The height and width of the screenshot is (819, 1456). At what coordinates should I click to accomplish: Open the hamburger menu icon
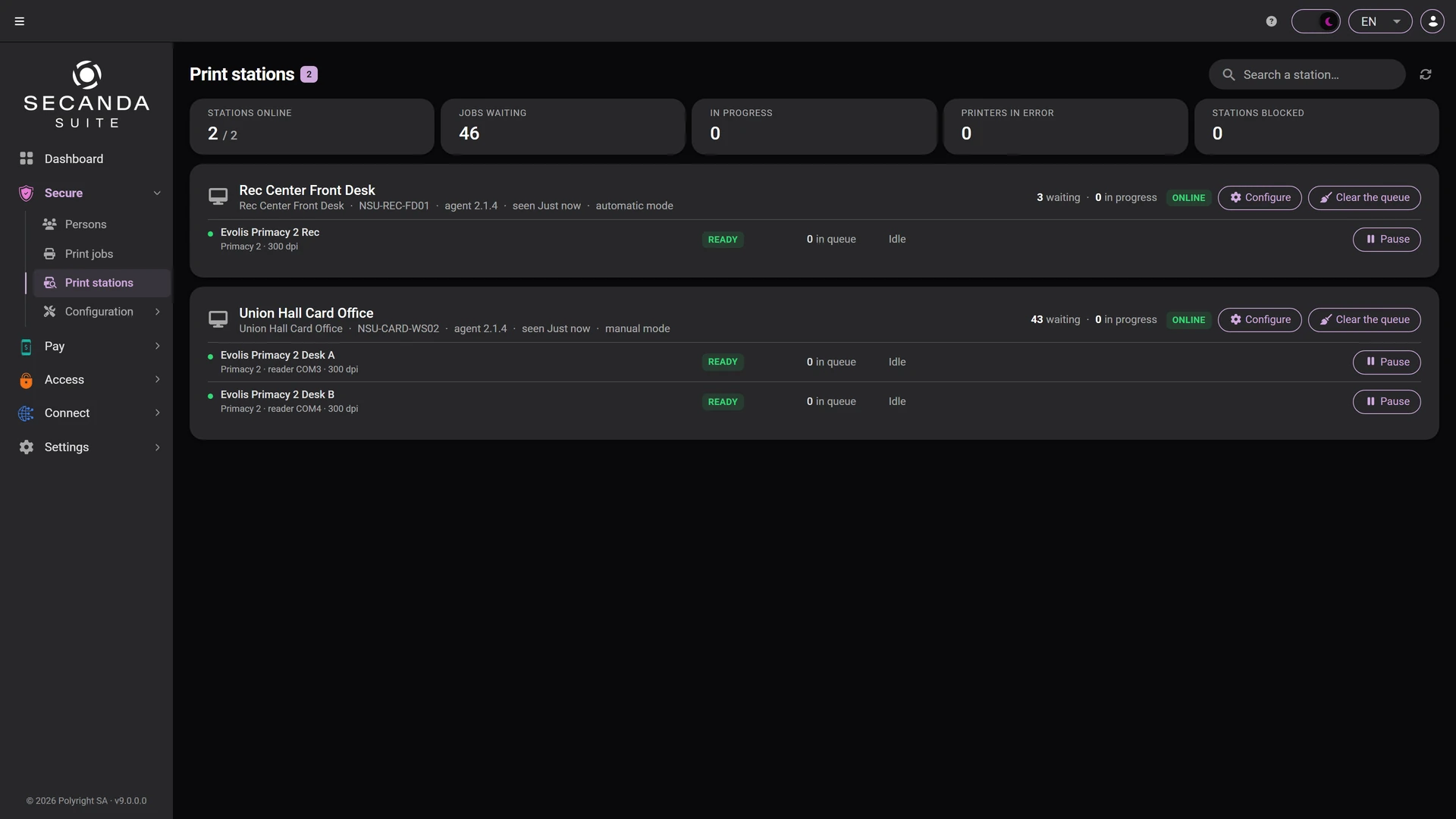tap(20, 21)
